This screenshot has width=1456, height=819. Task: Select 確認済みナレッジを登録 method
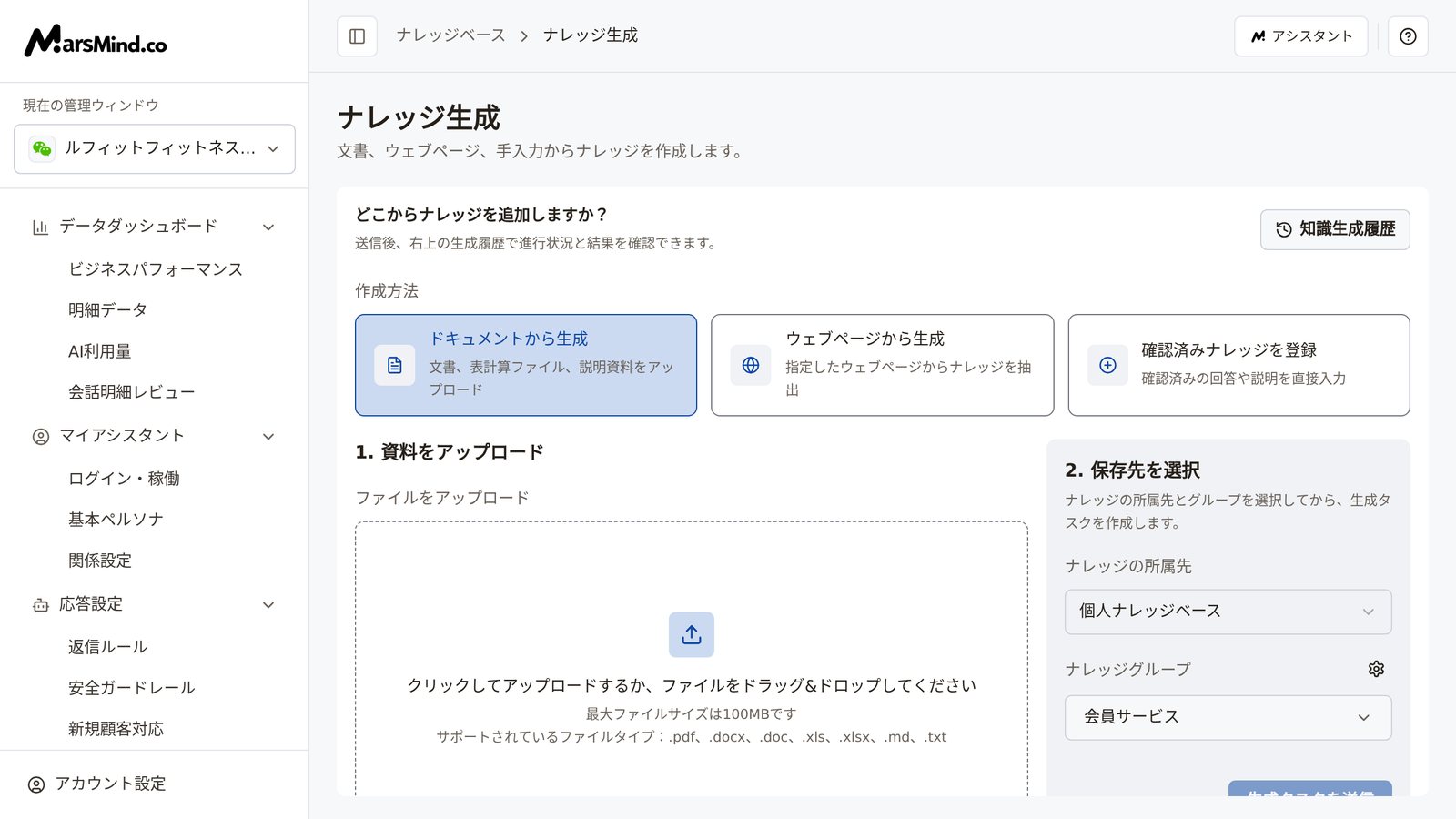coord(1239,365)
